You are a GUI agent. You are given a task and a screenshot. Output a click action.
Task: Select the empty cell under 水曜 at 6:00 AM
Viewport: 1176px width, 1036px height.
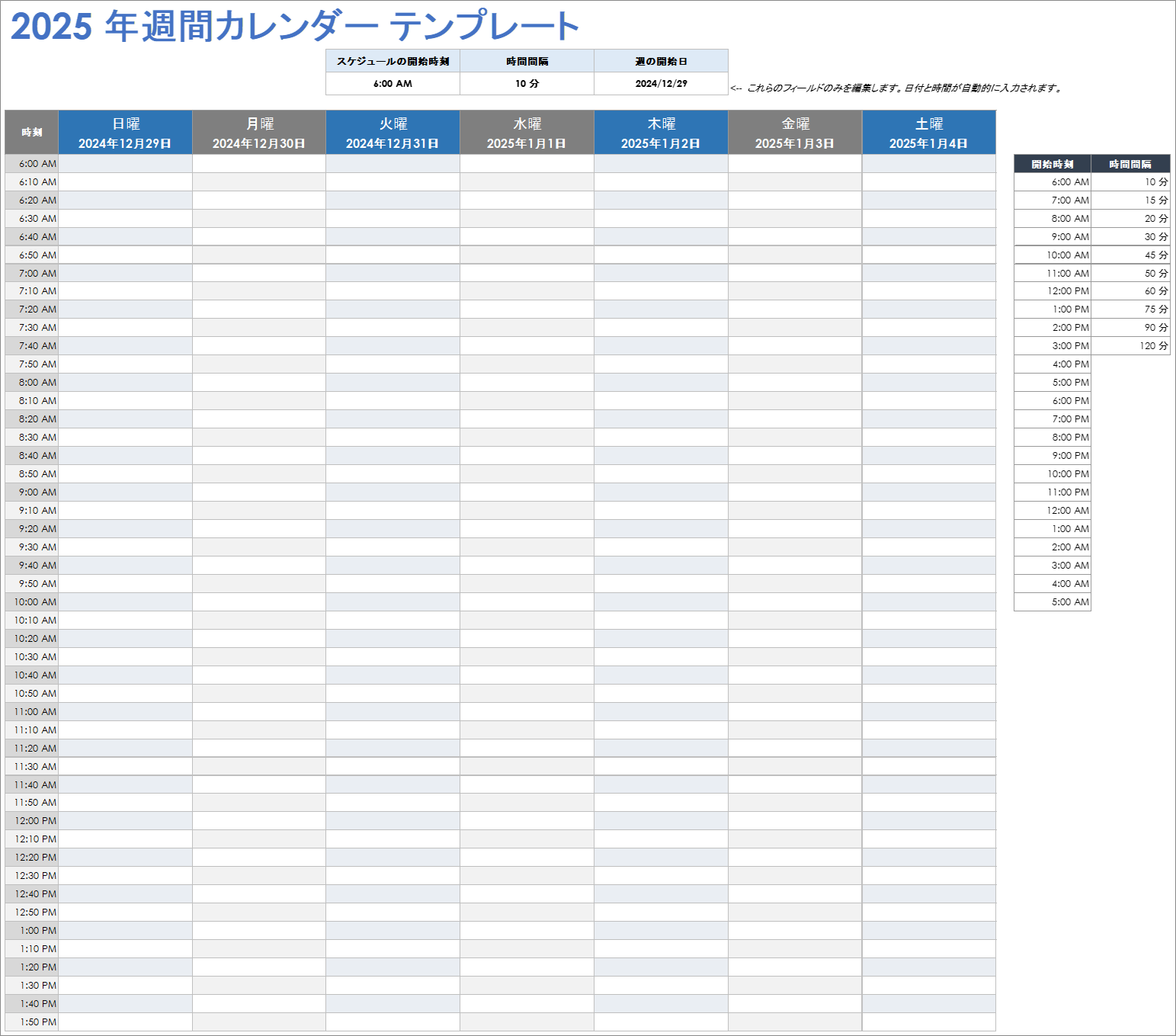[527, 163]
